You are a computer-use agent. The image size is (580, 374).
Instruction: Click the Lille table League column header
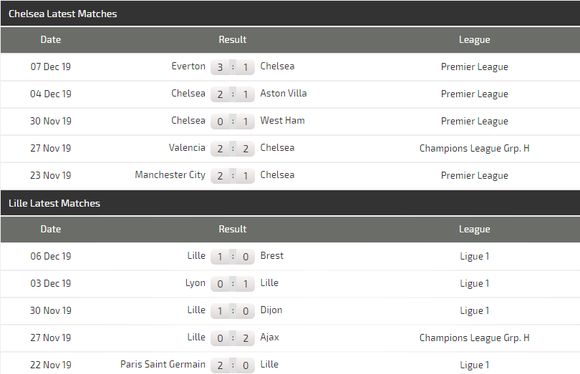(474, 229)
